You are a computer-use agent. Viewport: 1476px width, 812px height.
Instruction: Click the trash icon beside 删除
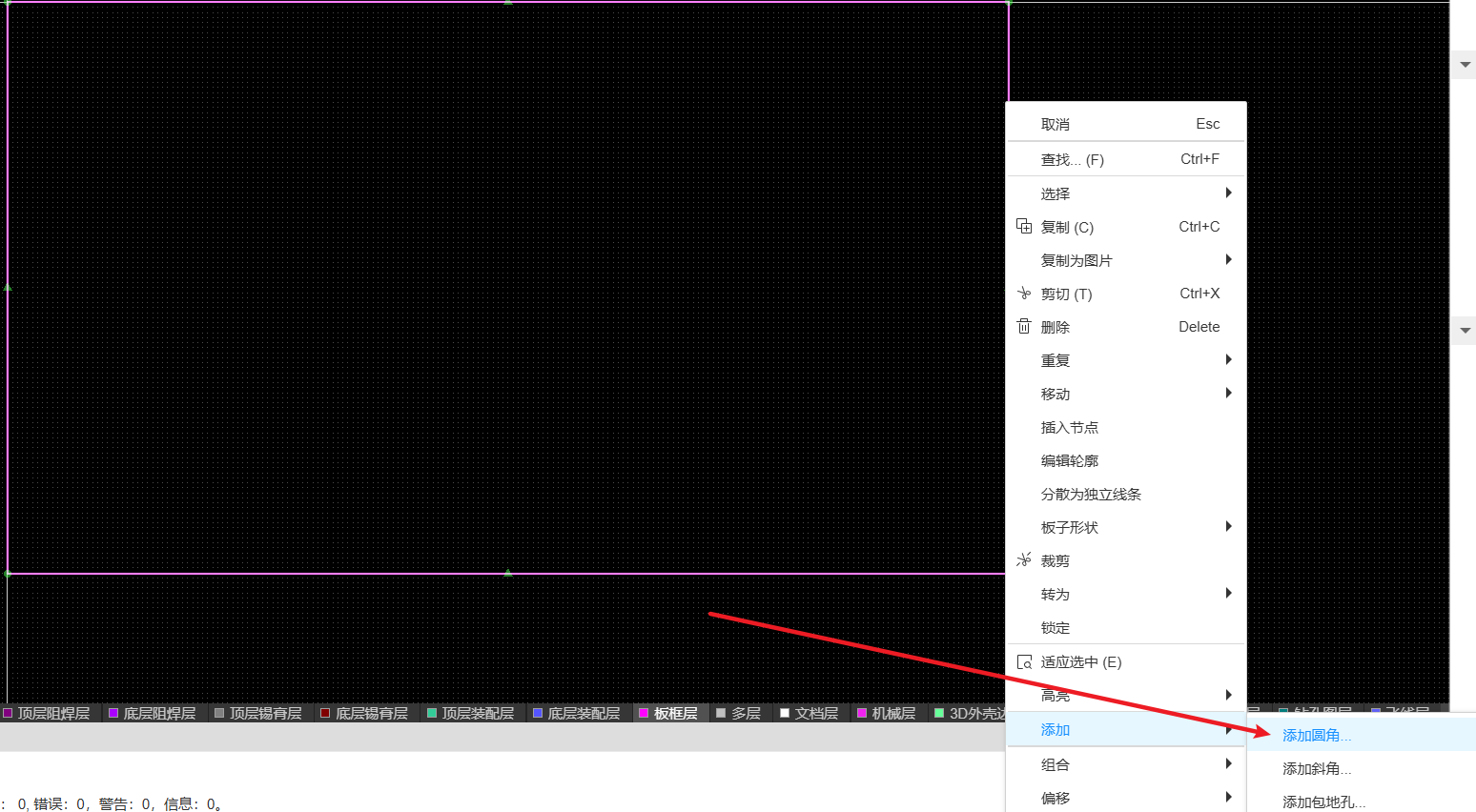tap(1024, 326)
